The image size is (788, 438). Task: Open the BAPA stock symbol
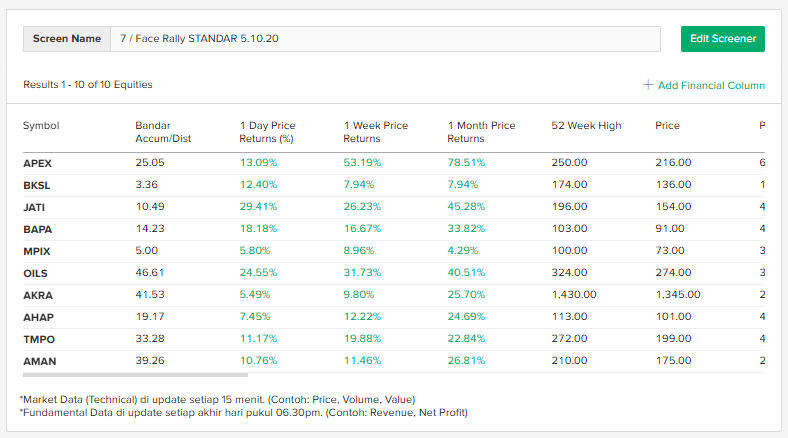[37, 229]
